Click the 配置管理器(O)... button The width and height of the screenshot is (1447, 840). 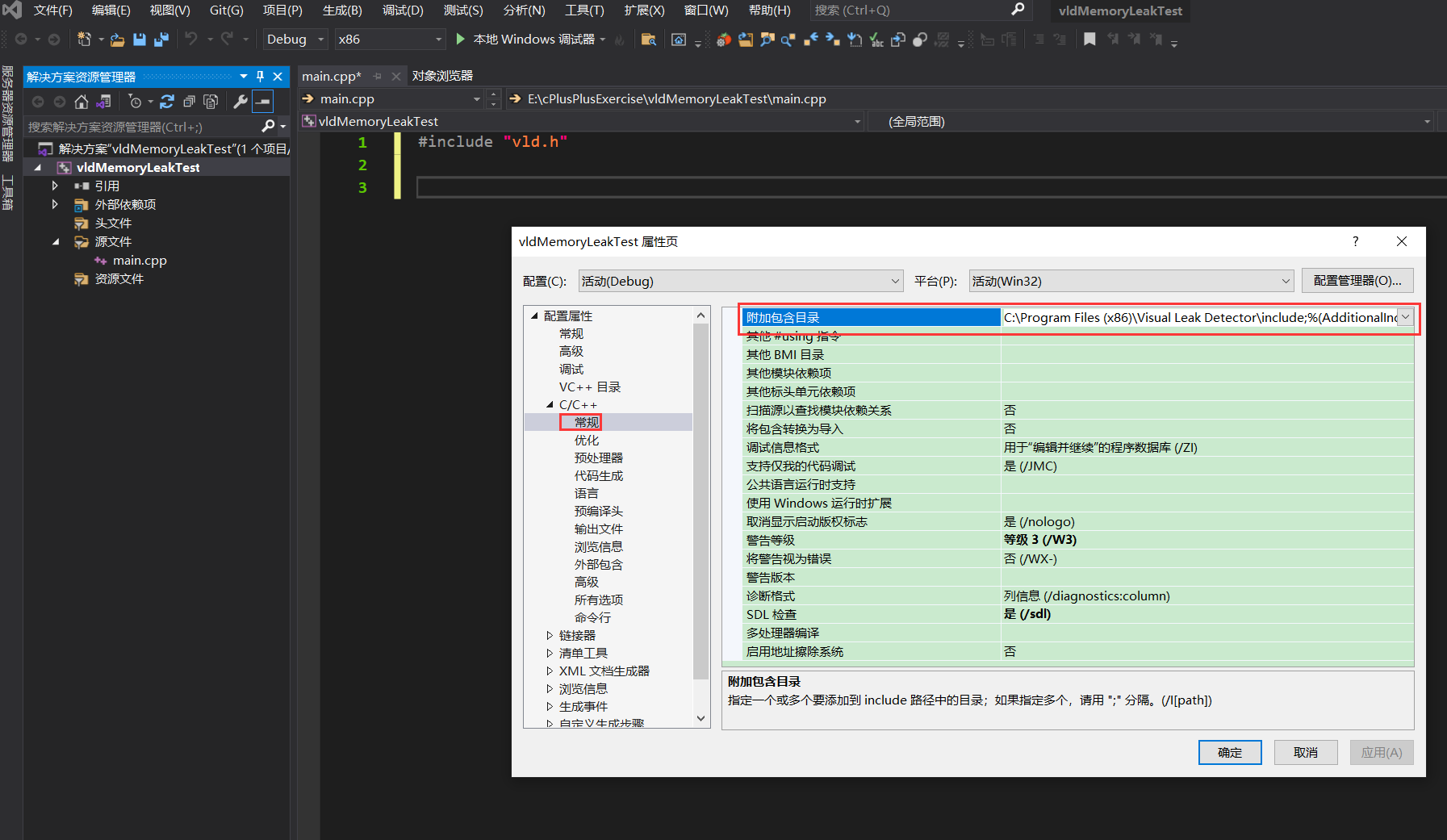tap(1357, 280)
